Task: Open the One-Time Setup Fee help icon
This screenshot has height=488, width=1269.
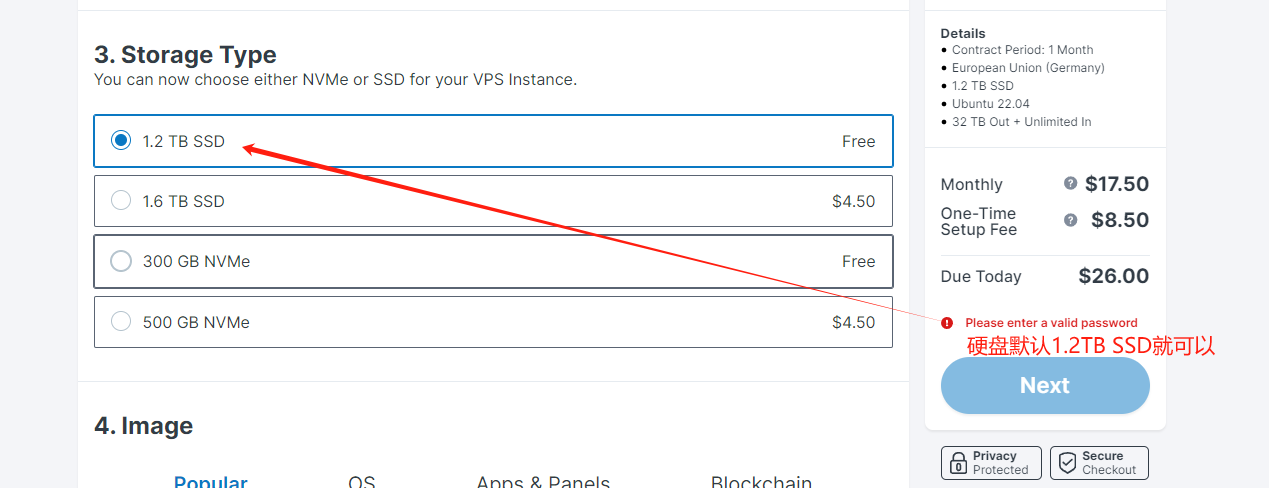Action: click(x=1071, y=220)
